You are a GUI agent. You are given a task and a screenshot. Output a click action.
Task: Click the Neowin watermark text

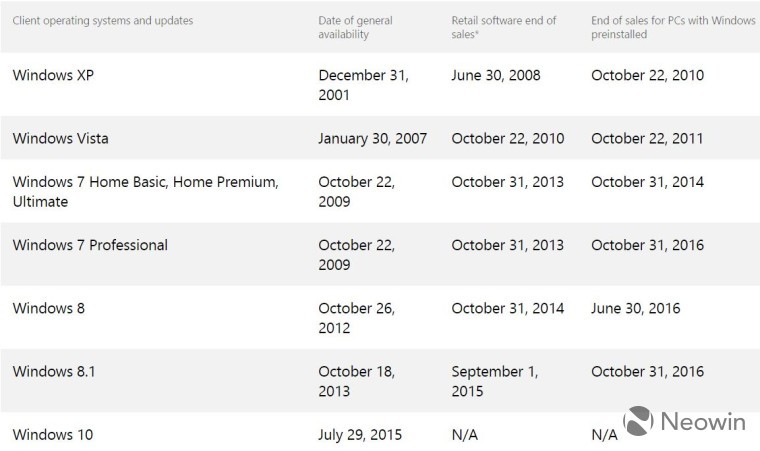coord(703,421)
